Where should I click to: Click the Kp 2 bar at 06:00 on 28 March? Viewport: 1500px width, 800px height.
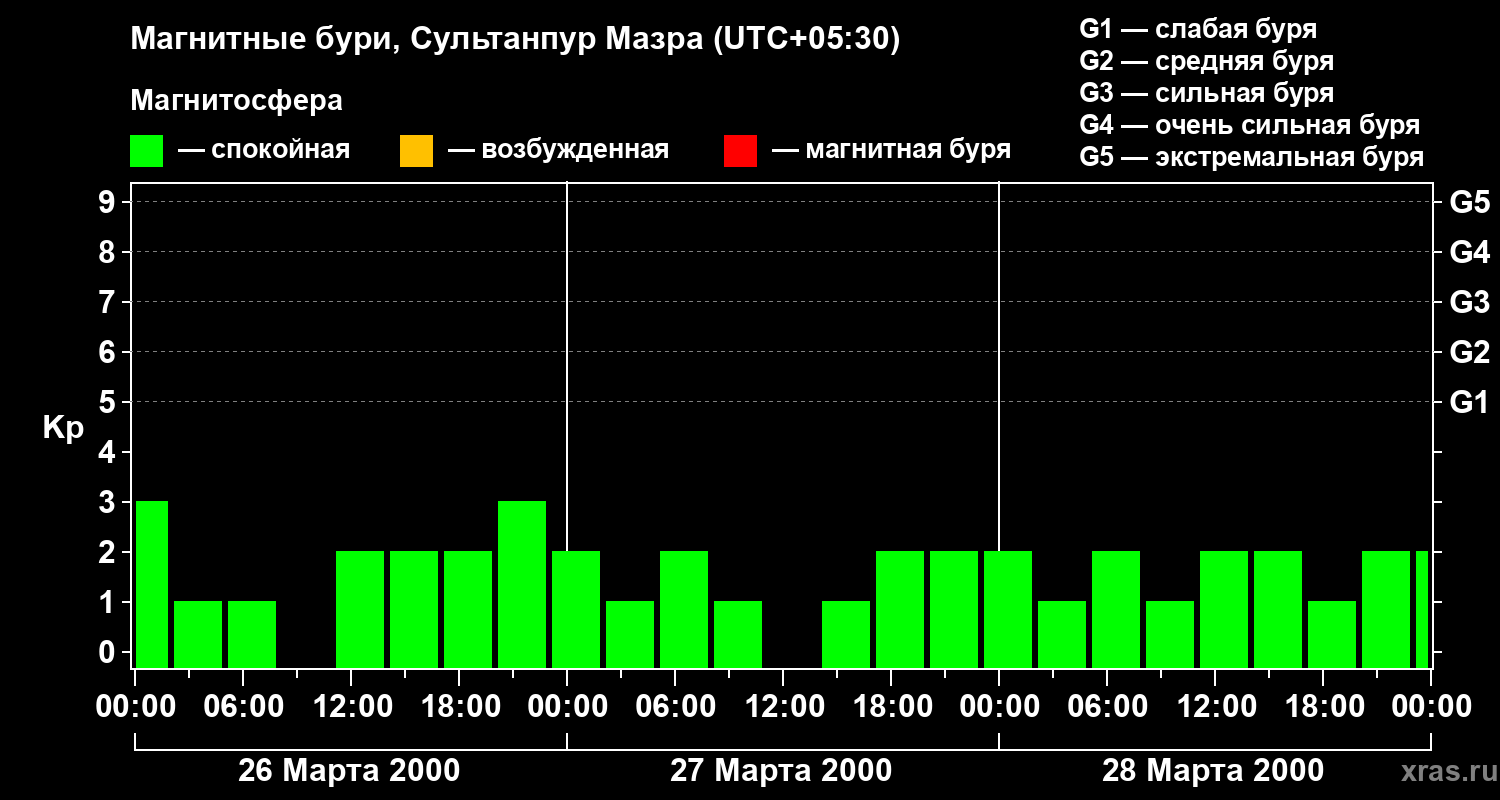[x=1116, y=609]
